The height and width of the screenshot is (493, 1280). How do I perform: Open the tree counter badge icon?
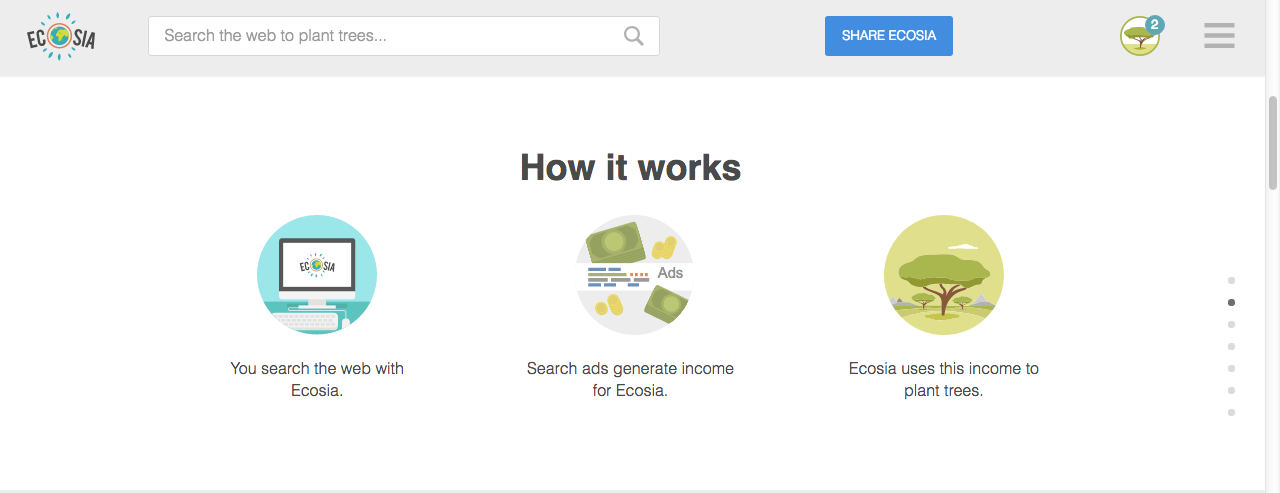point(1141,35)
